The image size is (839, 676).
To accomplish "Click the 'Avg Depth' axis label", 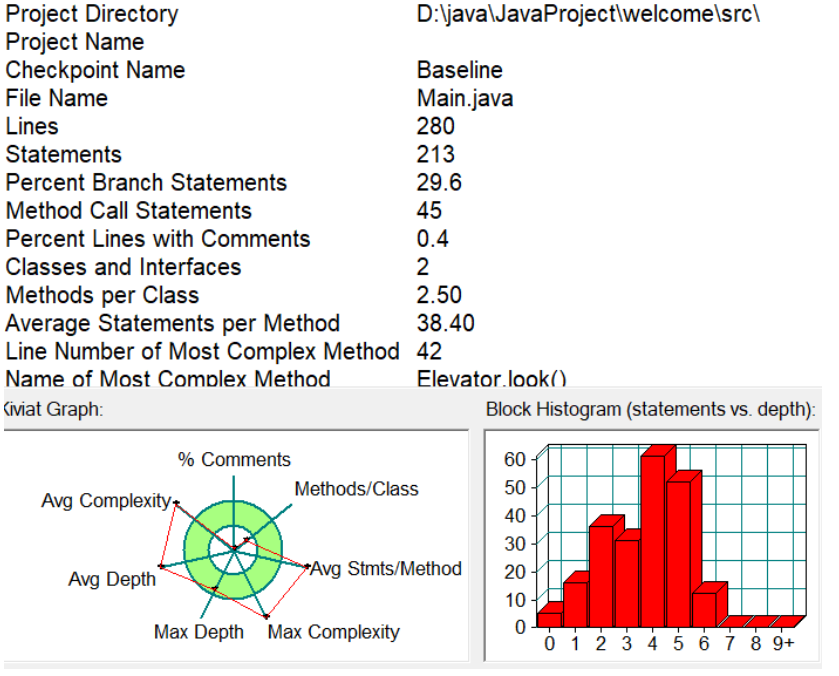I will tap(112, 579).
